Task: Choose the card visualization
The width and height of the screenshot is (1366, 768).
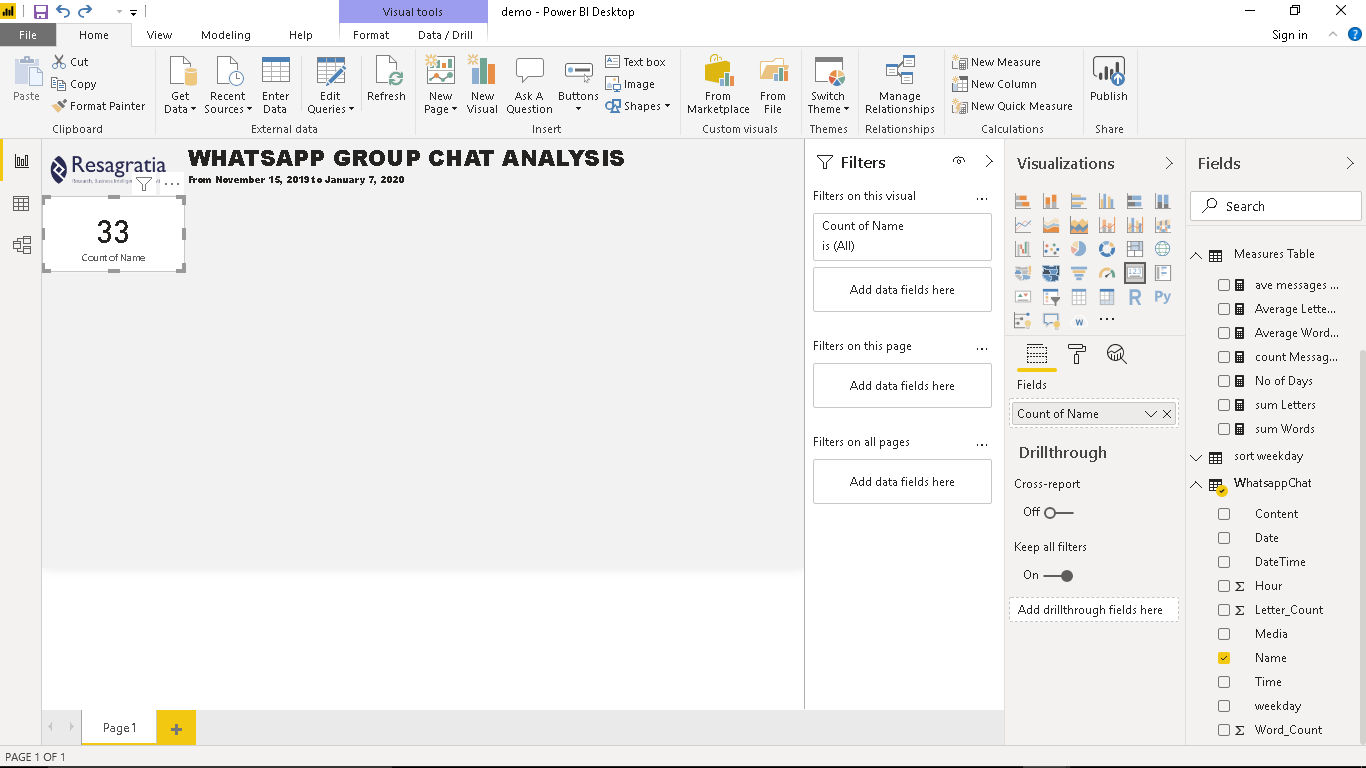Action: coord(1135,273)
